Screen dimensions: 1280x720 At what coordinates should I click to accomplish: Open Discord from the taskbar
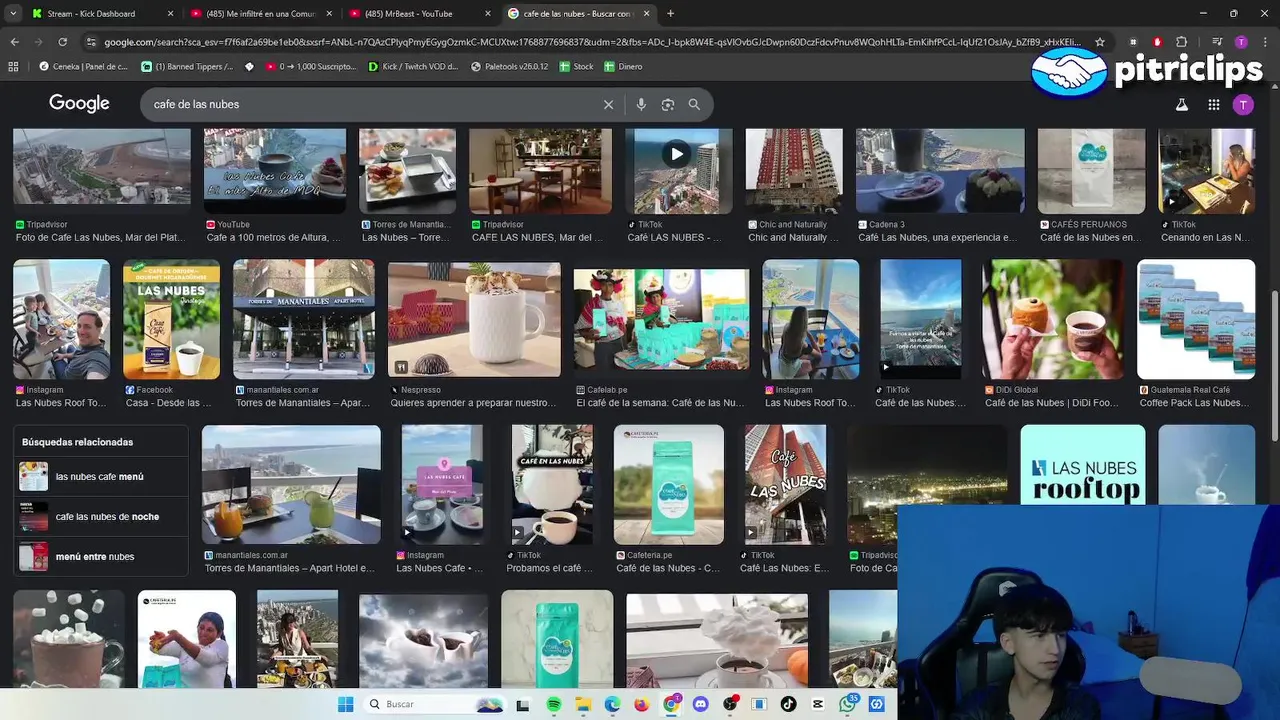coord(700,704)
